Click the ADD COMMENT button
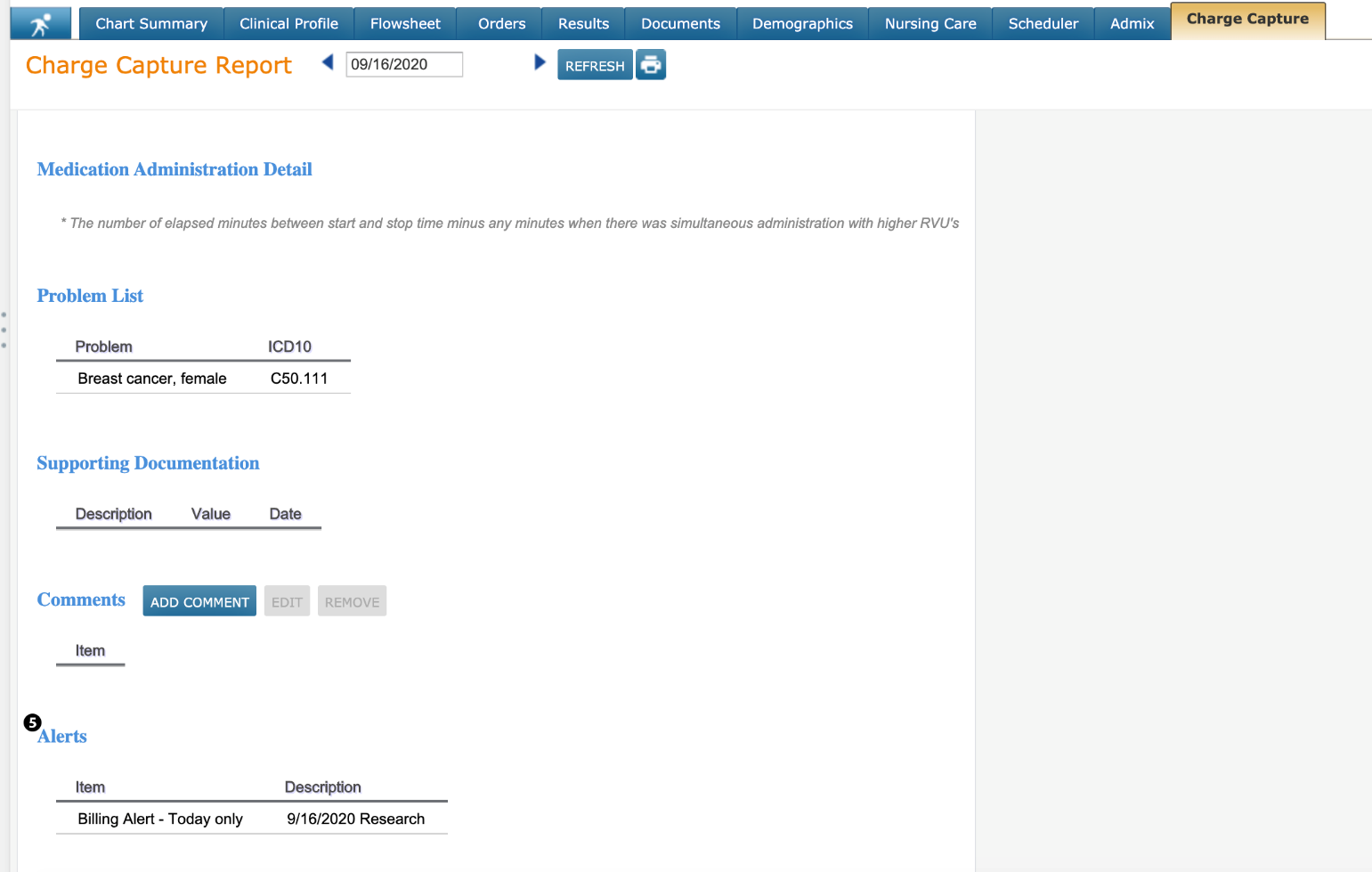The image size is (1372, 872). (x=199, y=601)
